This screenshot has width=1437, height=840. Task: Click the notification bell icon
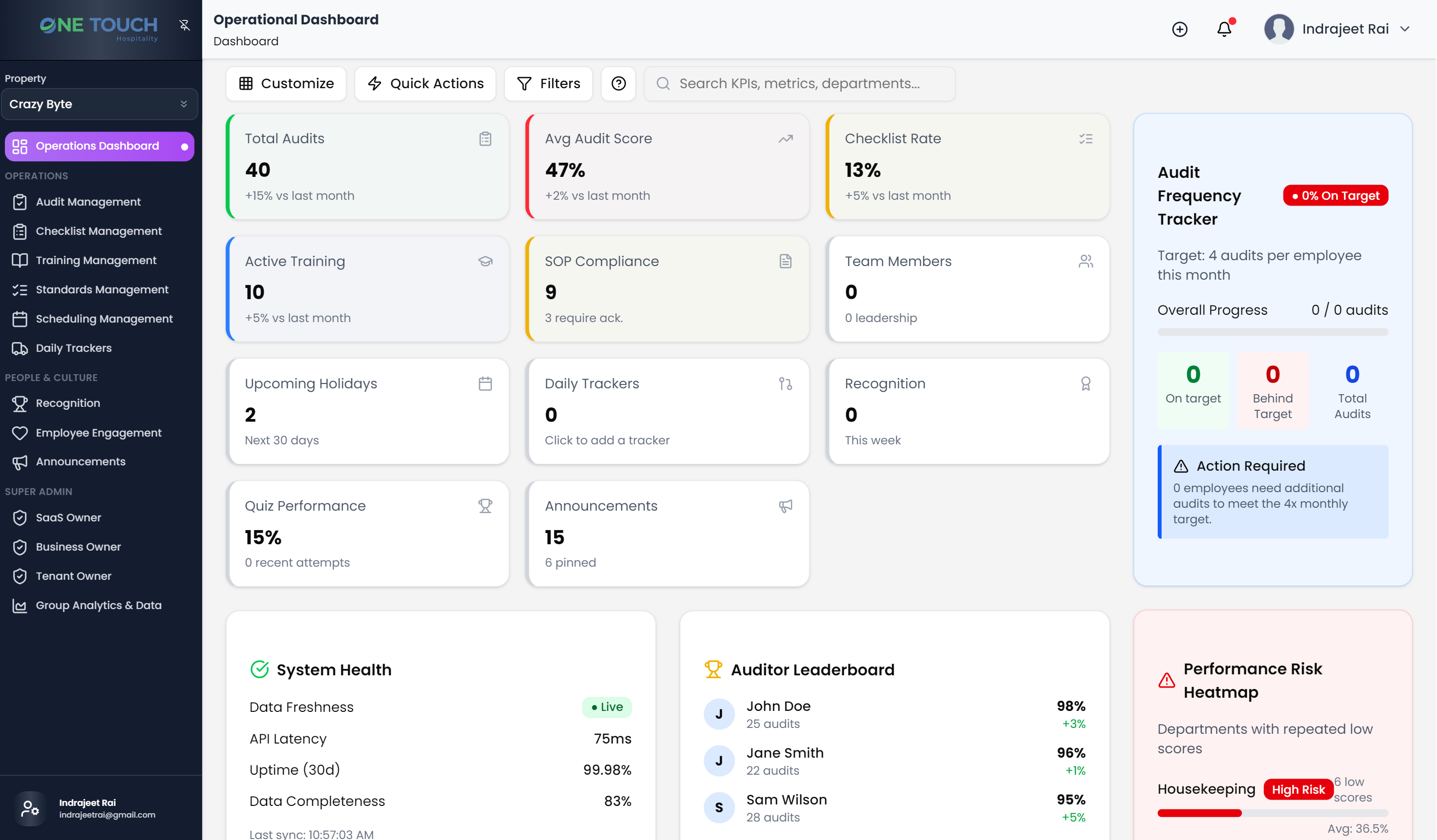tap(1223, 29)
